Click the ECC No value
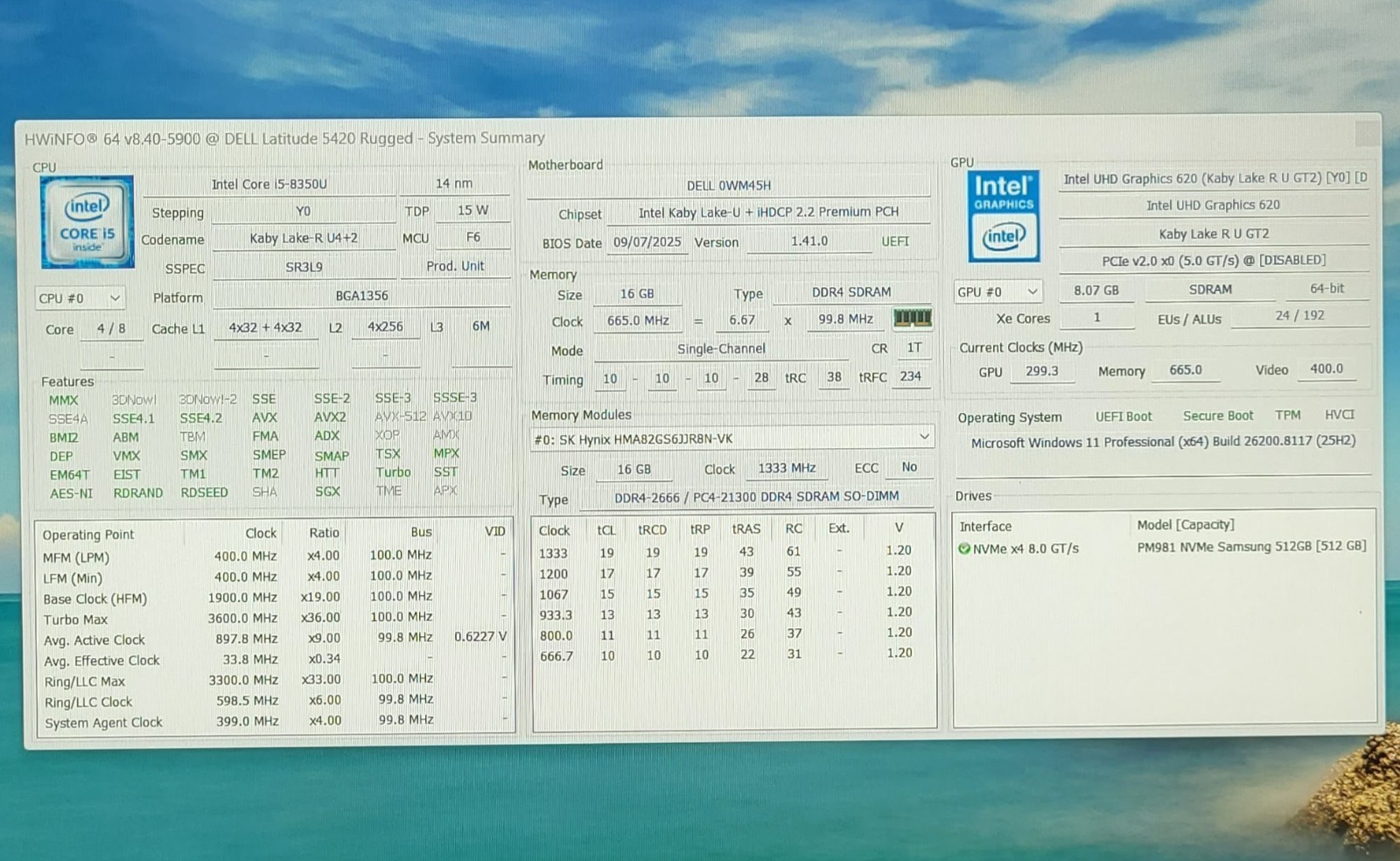This screenshot has height=861, width=1400. pos(909,467)
